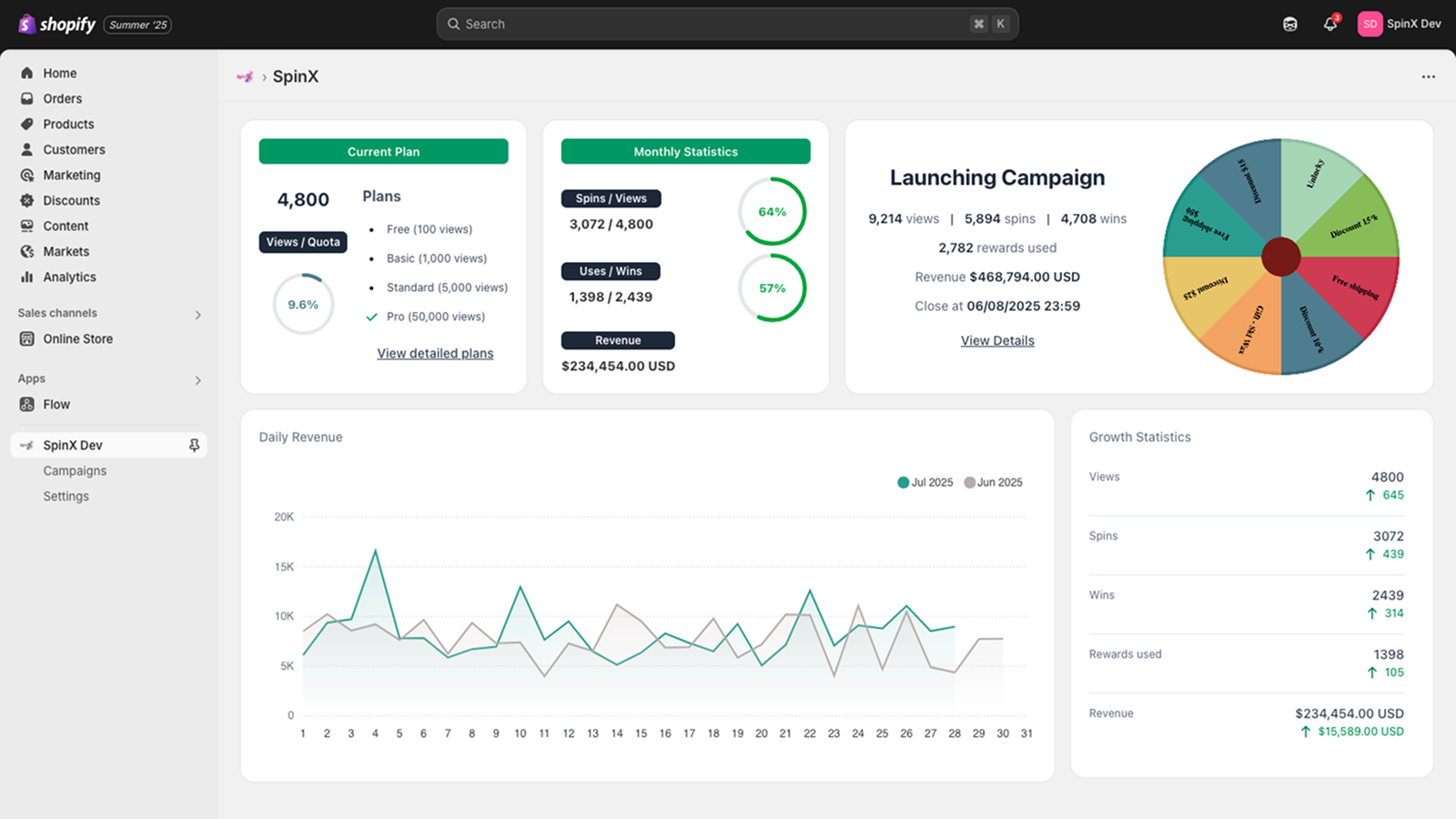This screenshot has height=819, width=1456.
Task: Click the Summer '25 edition badge
Action: point(137,25)
